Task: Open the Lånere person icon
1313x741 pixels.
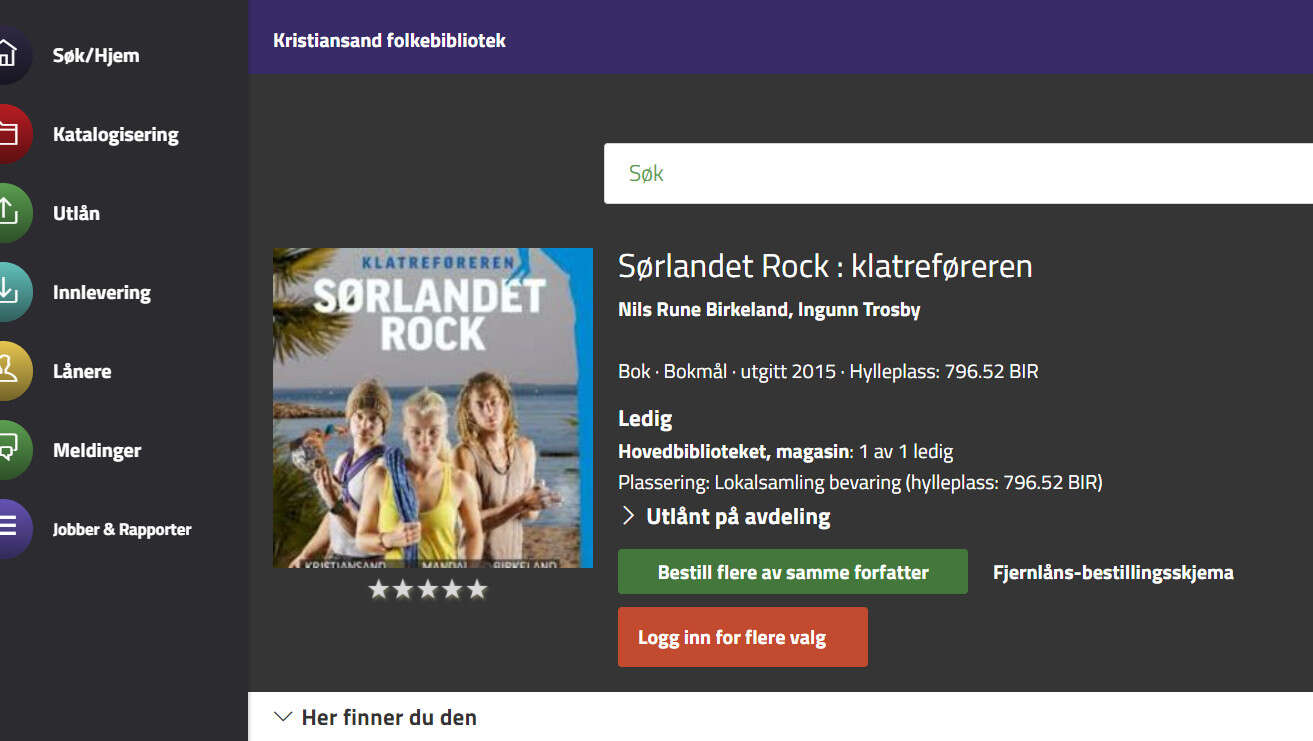Action: (x=8, y=371)
